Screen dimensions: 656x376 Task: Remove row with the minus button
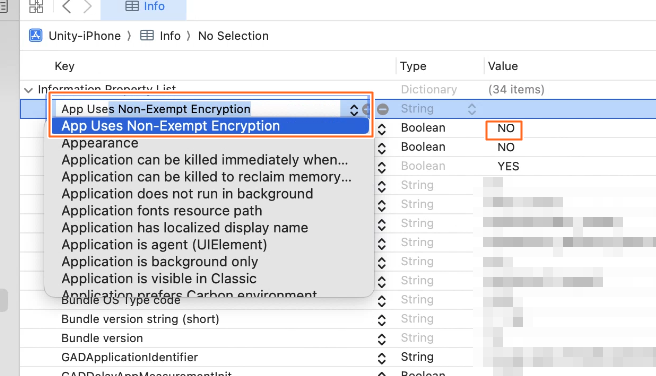[x=383, y=109]
